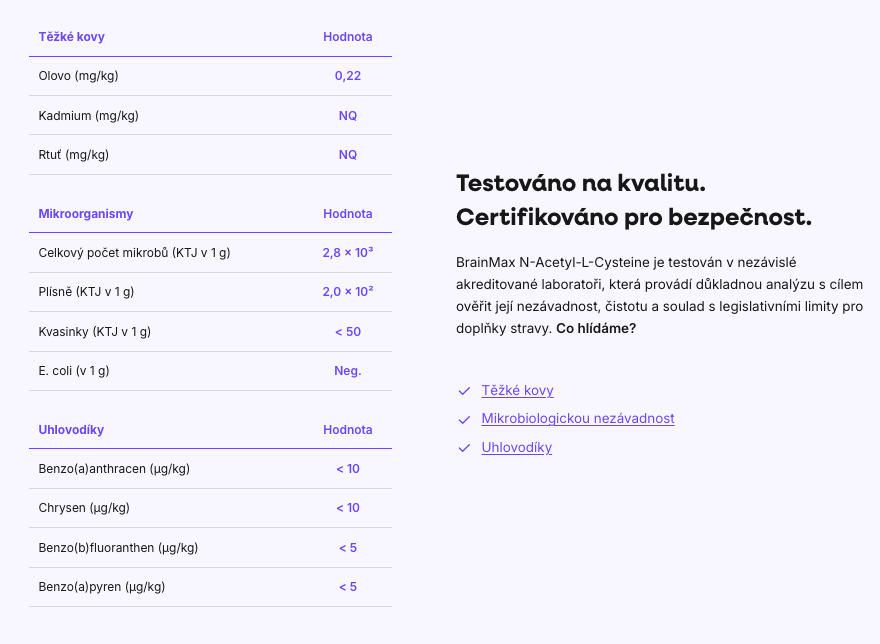This screenshot has width=880, height=644.
Task: Click the Olovo value 0,22
Action: pyautogui.click(x=347, y=76)
